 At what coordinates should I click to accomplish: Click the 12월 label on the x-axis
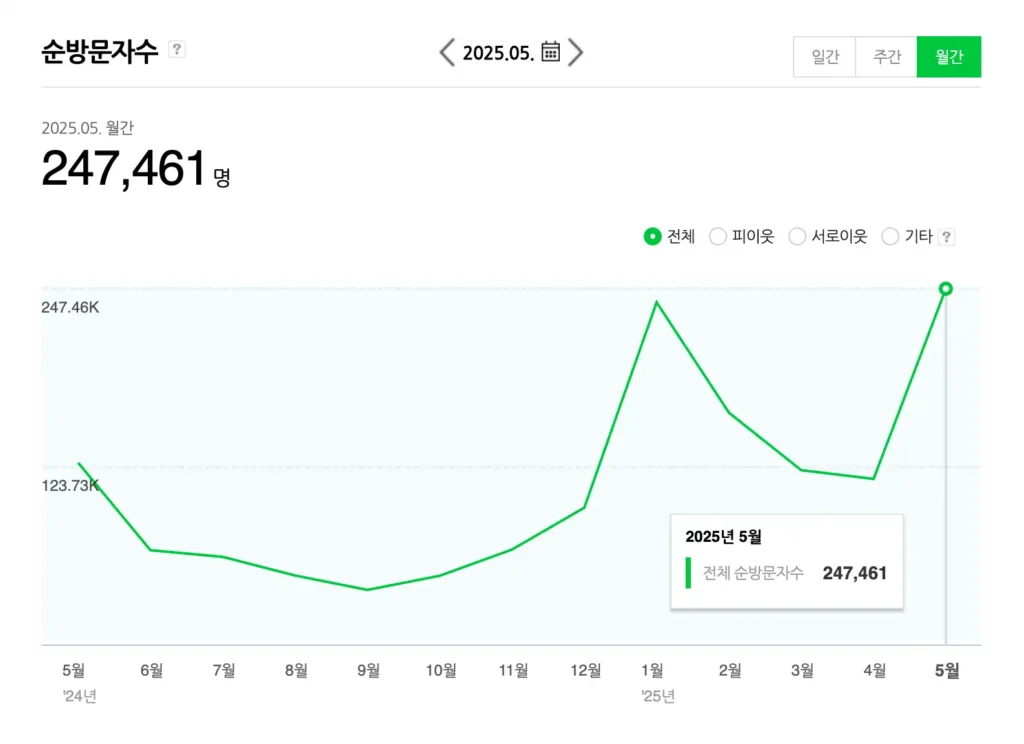(x=585, y=671)
